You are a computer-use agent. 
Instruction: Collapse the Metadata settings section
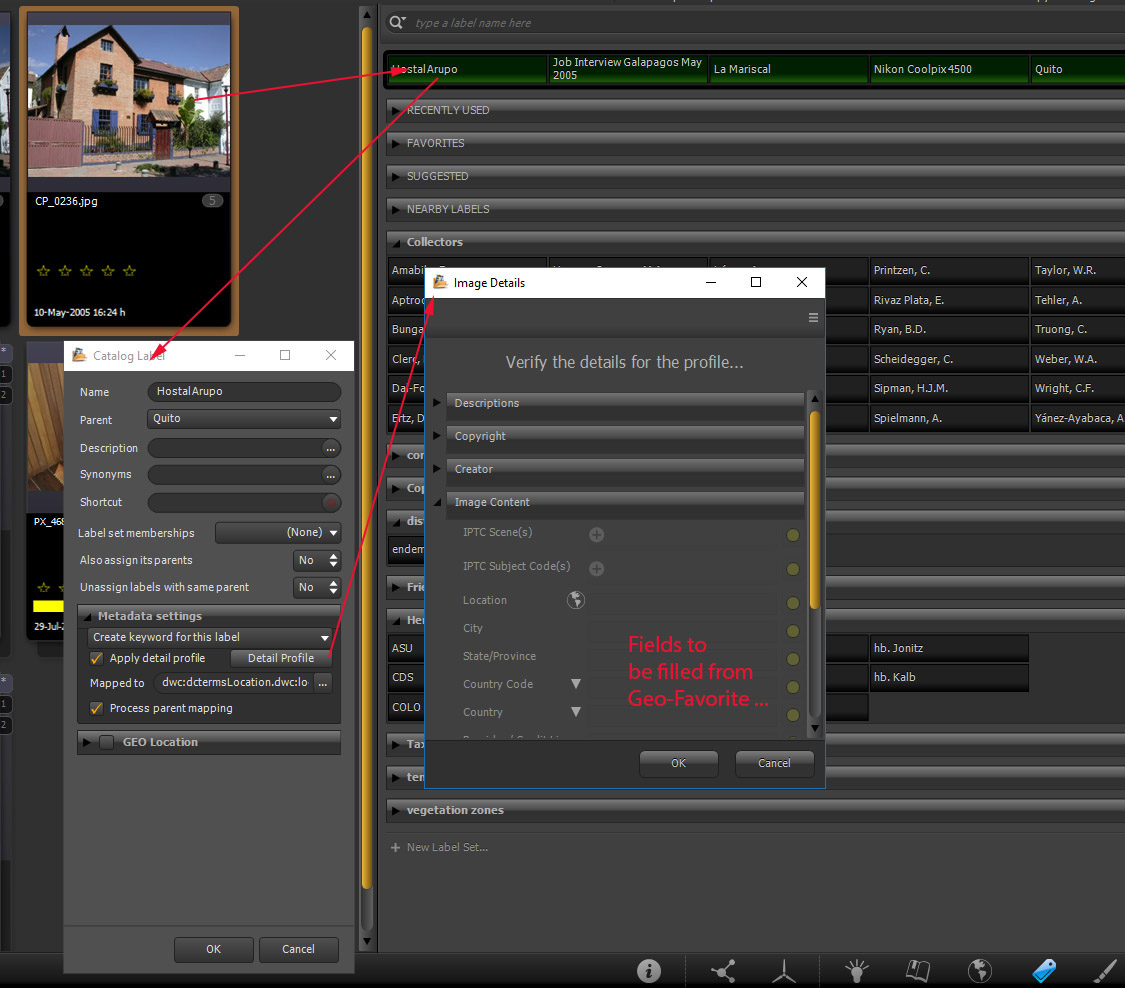point(87,616)
